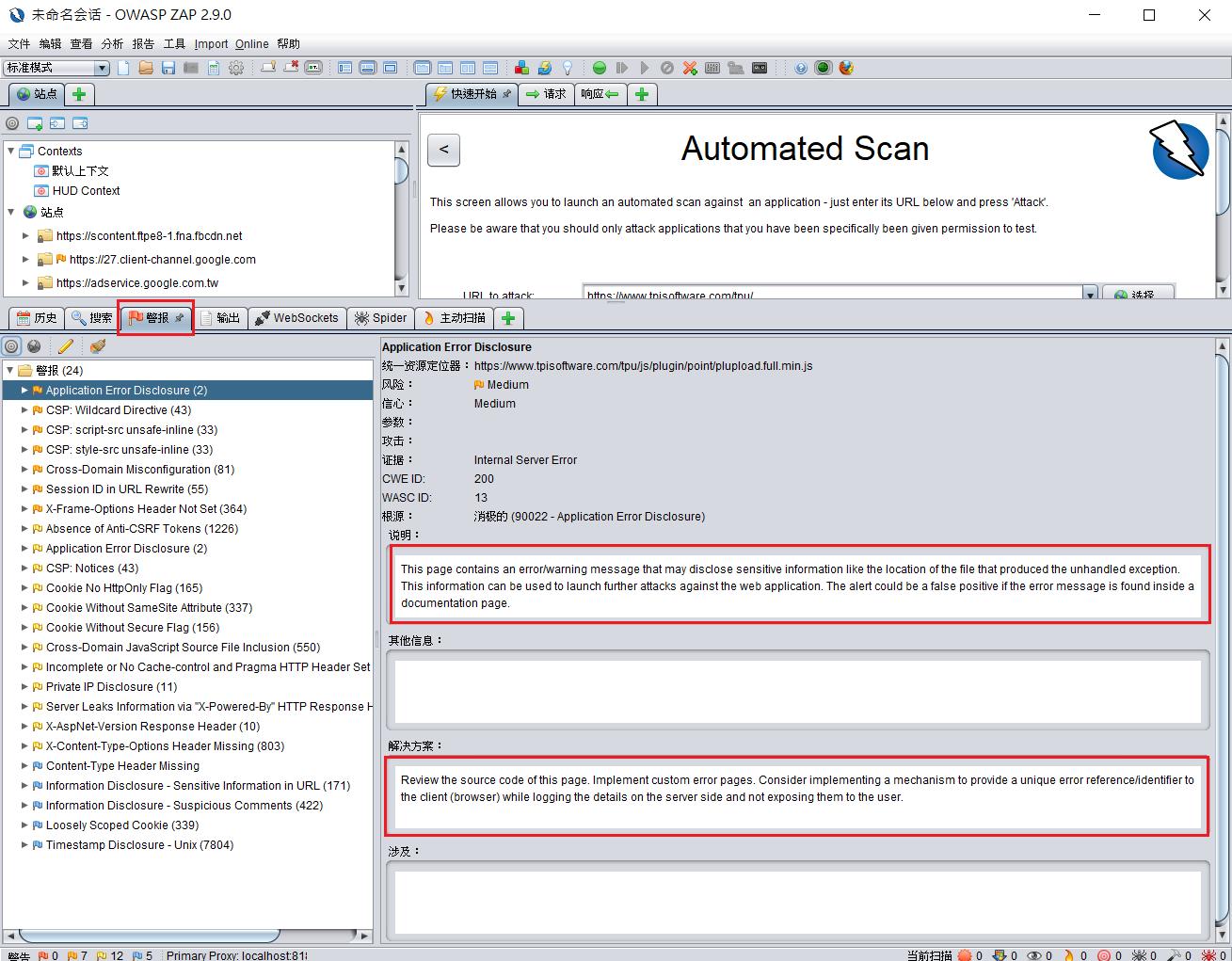Open the 报告 menu
Screen dimensions: 1232x961
pyautogui.click(x=143, y=43)
